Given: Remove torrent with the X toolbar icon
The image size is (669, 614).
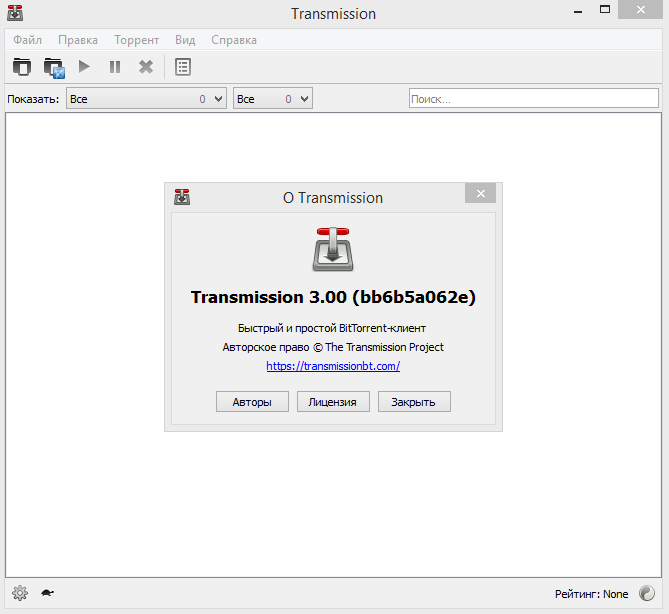Looking at the screenshot, I should click(x=146, y=67).
